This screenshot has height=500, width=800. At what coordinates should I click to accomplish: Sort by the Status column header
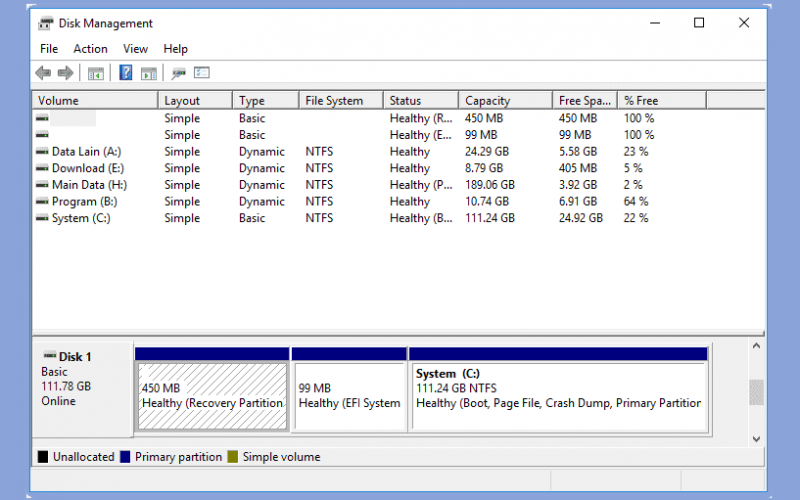click(x=421, y=101)
